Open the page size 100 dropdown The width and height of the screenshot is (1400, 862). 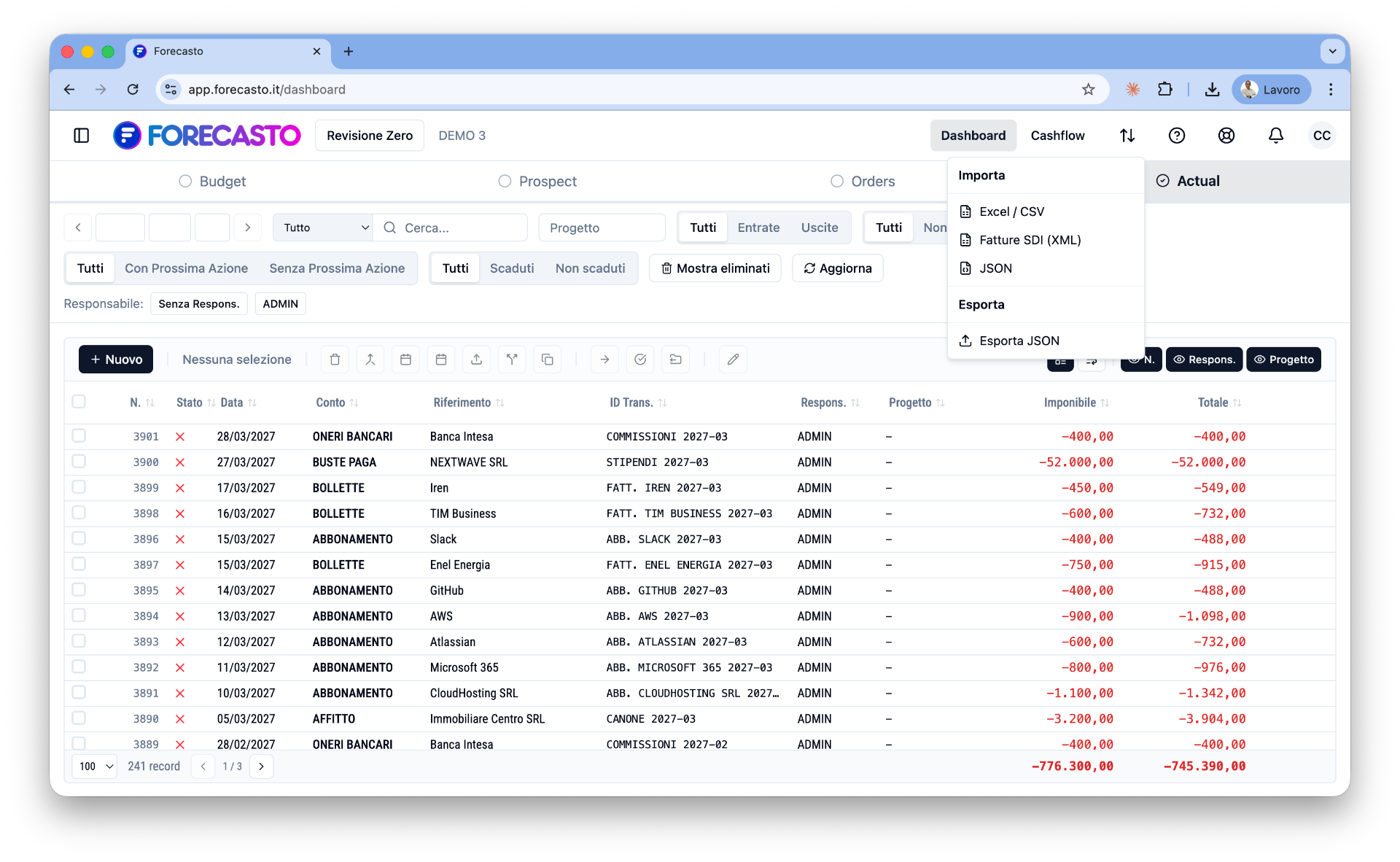pos(93,766)
